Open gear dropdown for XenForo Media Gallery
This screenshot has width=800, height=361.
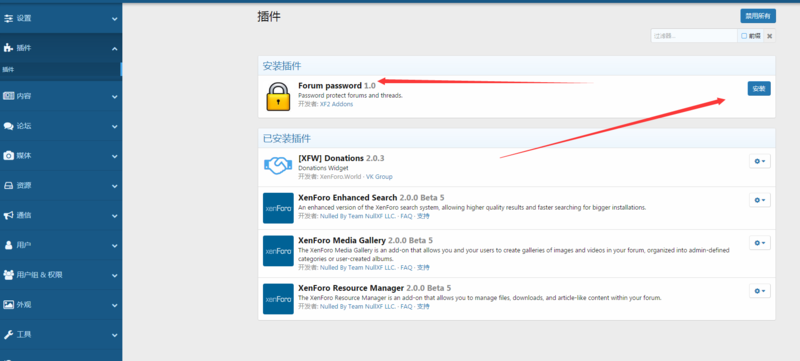click(x=760, y=243)
